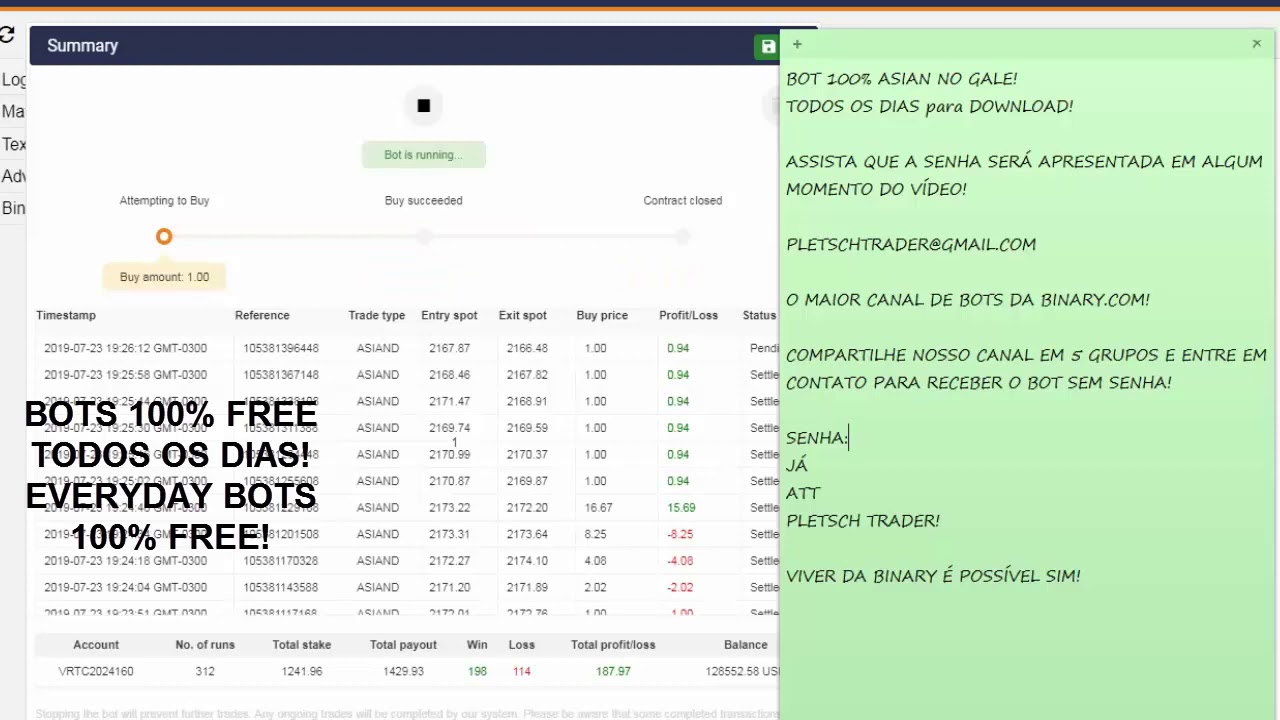Click entry spot 2173.22 cell
Viewport: 1280px width, 720px height.
pos(449,508)
